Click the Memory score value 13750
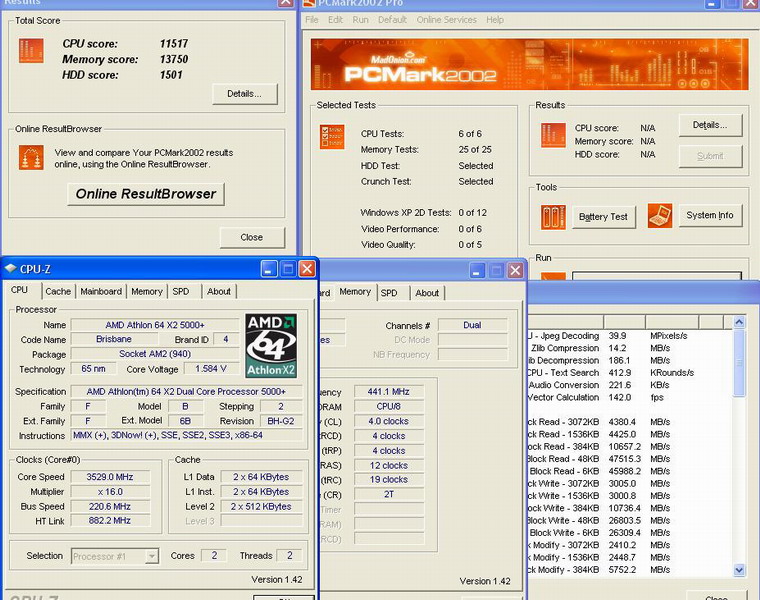 point(174,59)
